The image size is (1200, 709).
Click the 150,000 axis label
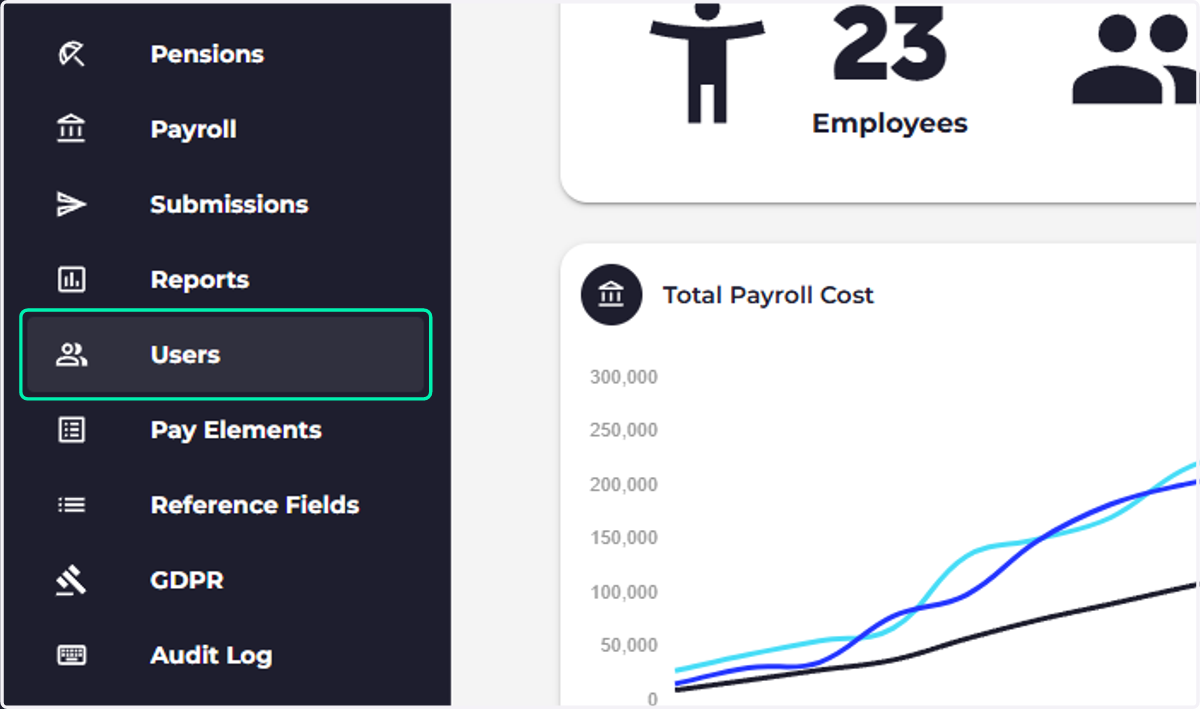click(x=624, y=538)
